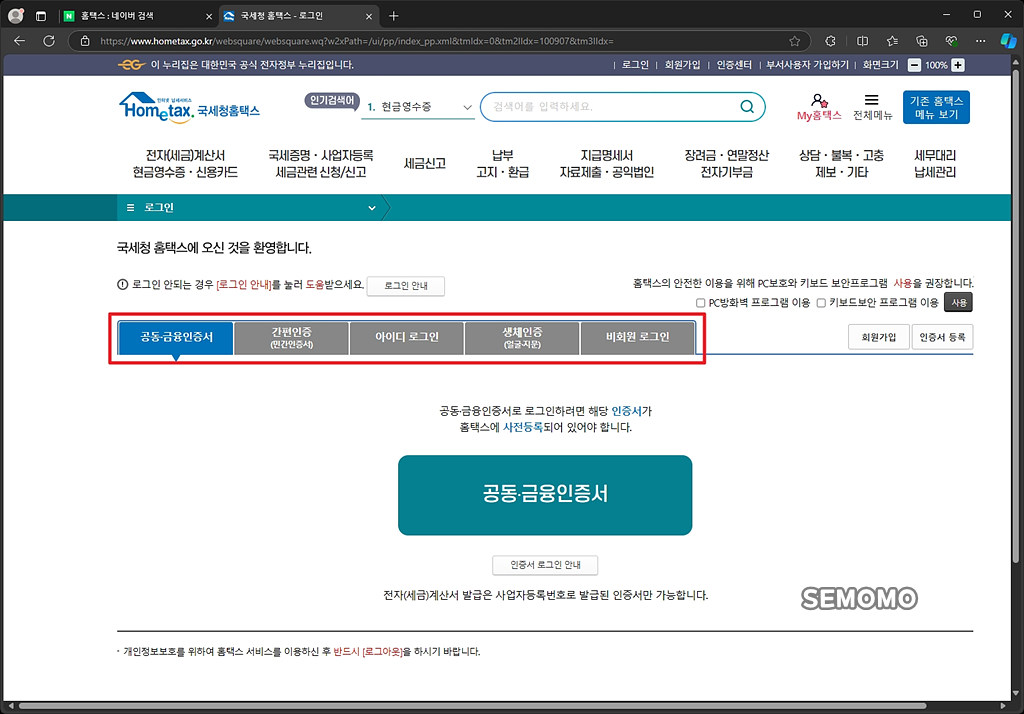Open Copilot sidebar icon

pos(1008,41)
